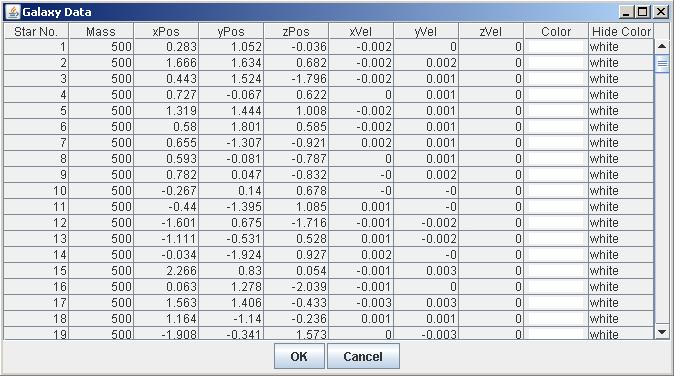The height and width of the screenshot is (376, 674).
Task: Select the Hide Color column header
Action: click(621, 31)
